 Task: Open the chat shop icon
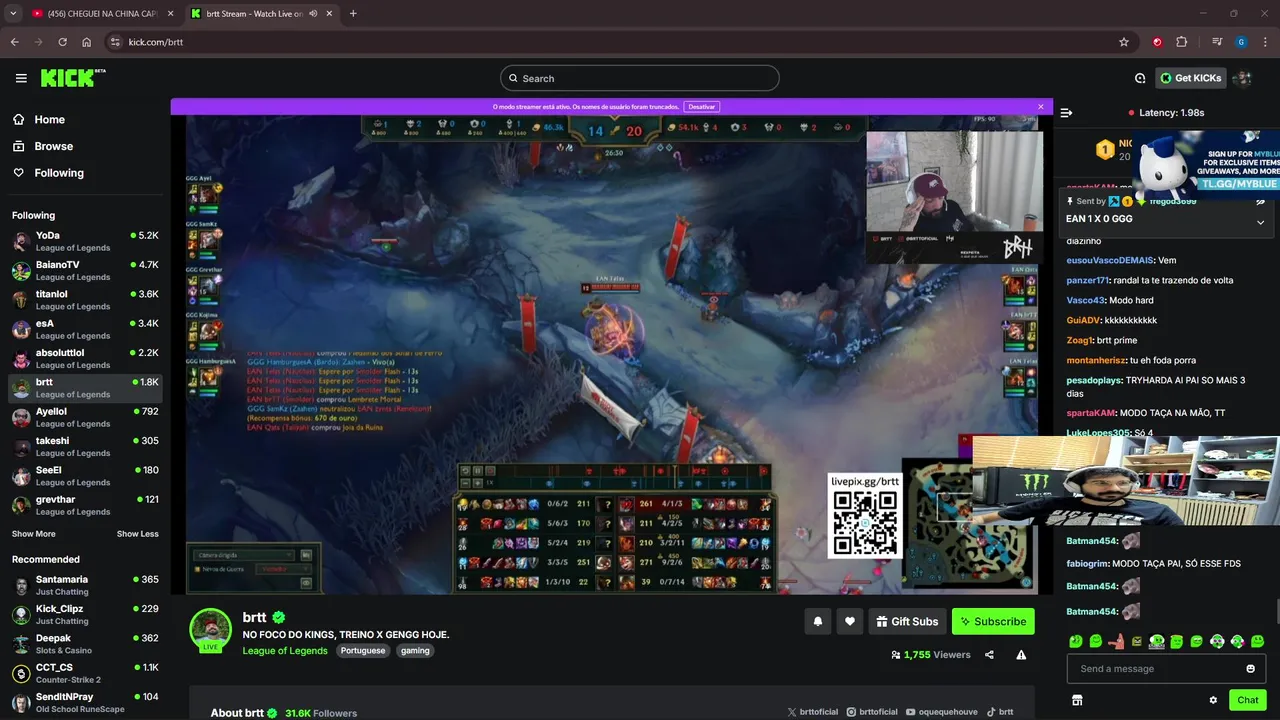point(1077,700)
